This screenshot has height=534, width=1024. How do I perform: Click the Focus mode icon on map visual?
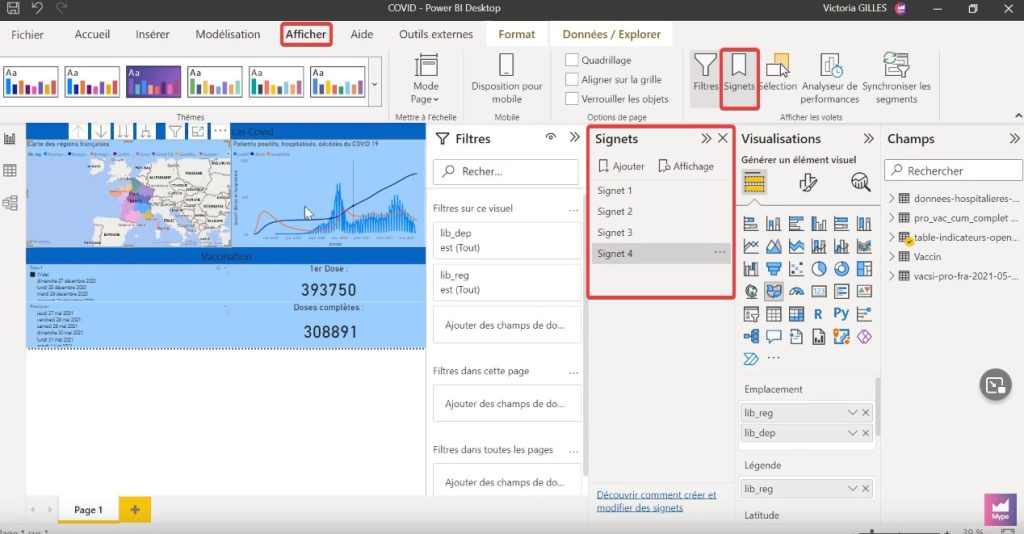[198, 131]
